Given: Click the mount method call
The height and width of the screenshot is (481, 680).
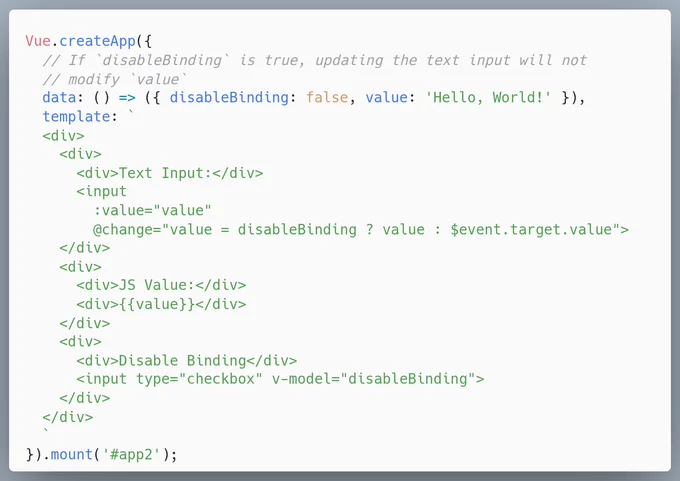Looking at the screenshot, I should [72, 455].
